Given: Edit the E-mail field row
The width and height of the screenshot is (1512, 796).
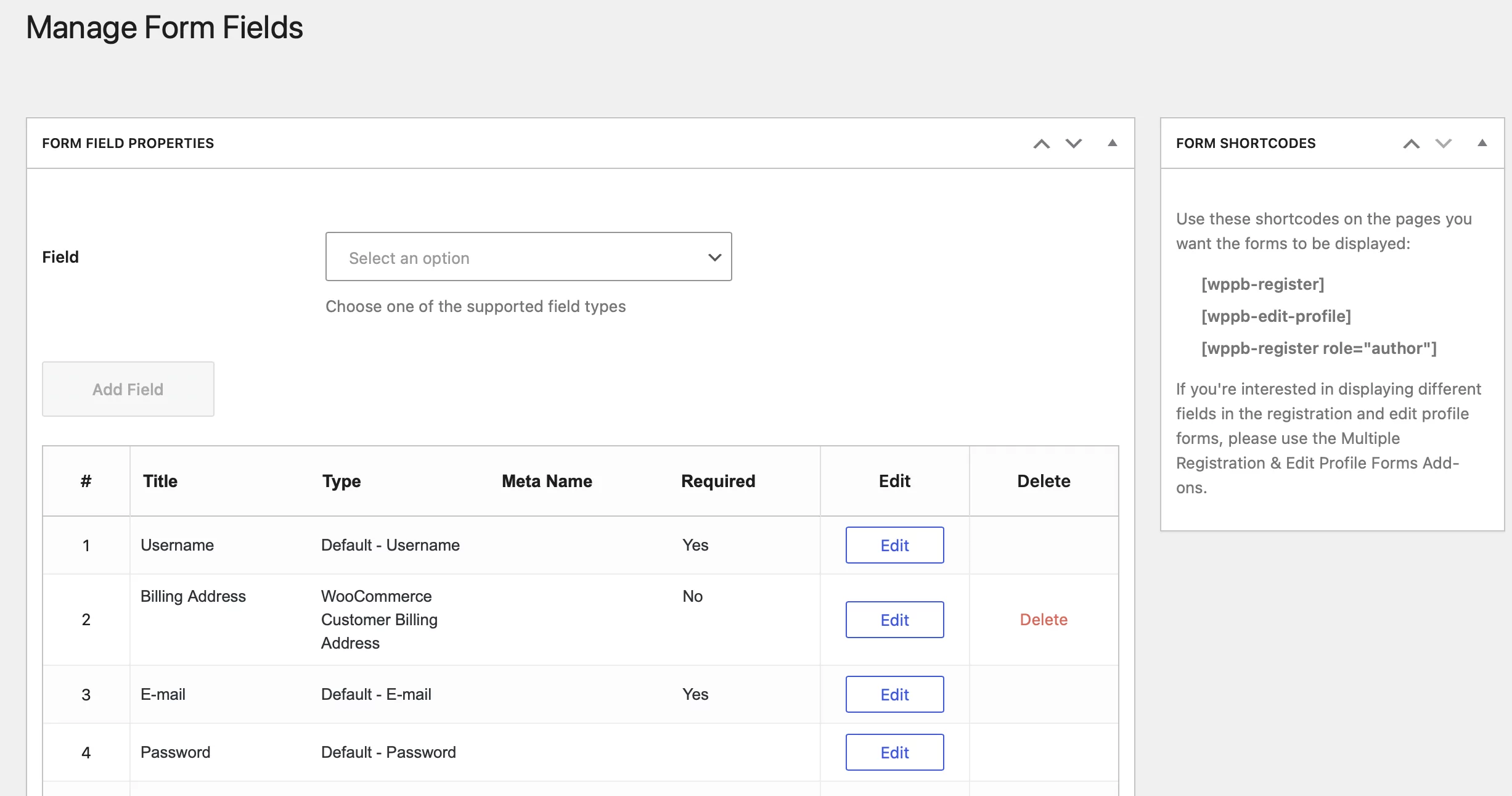Looking at the screenshot, I should pyautogui.click(x=895, y=694).
